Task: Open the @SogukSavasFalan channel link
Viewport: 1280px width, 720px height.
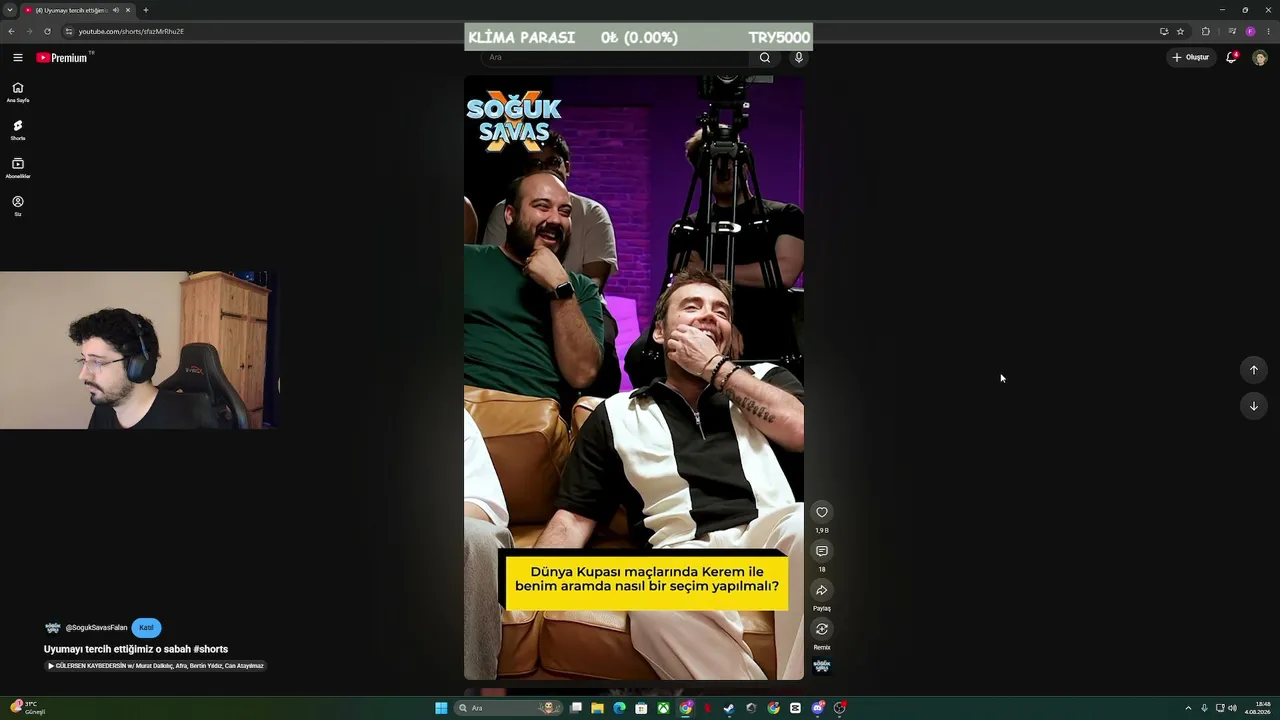Action: point(96,628)
